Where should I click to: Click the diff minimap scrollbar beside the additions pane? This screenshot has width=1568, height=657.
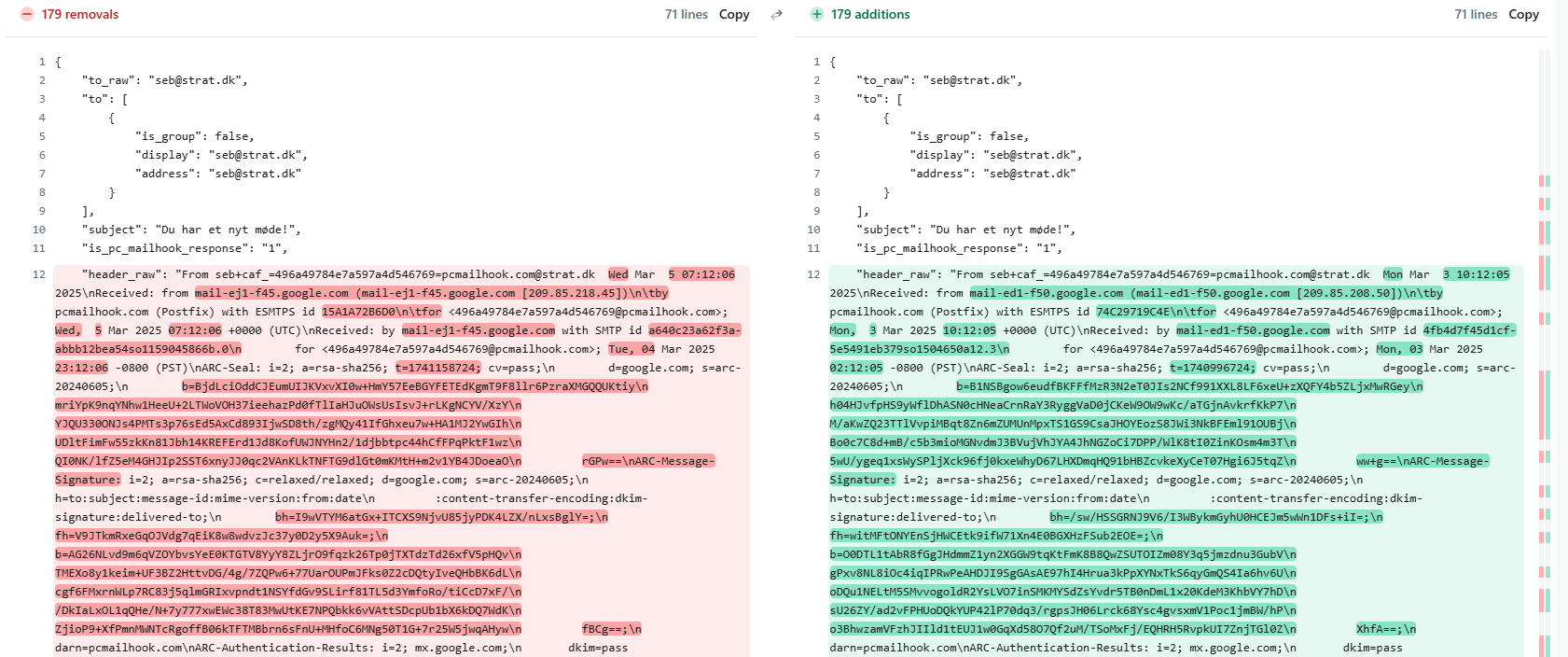[1545, 351]
